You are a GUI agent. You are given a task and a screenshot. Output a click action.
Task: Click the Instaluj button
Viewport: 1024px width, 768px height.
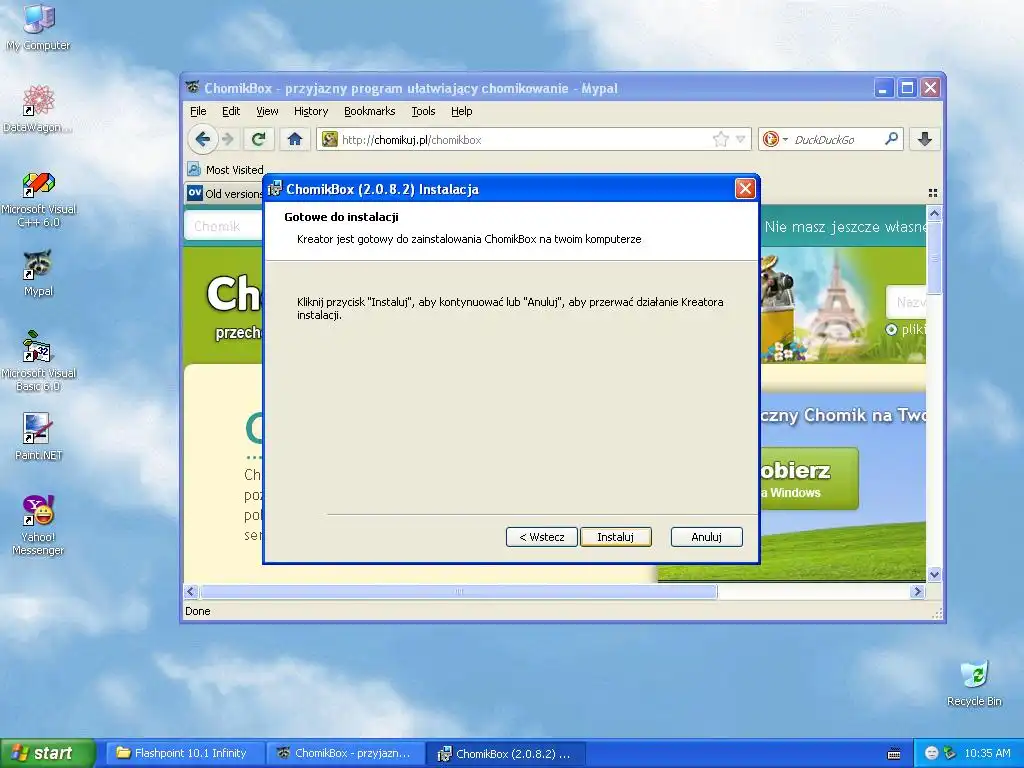(615, 537)
